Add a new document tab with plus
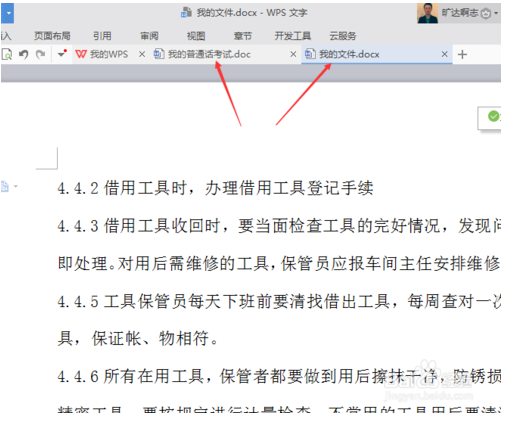This screenshot has height=427, width=509. click(462, 54)
